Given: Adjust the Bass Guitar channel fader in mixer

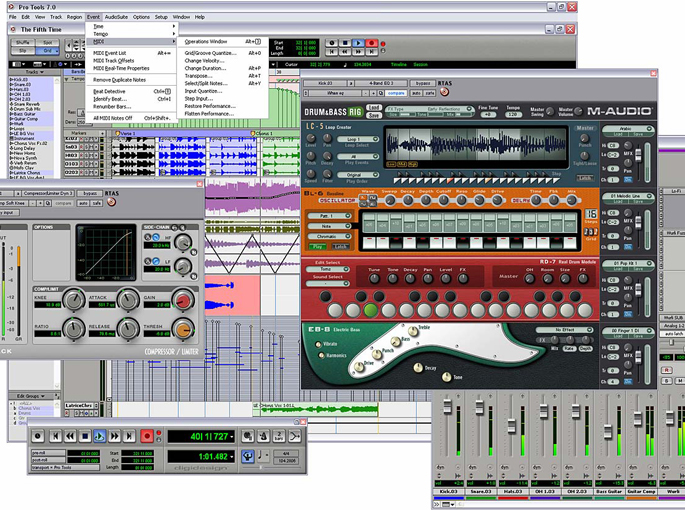Looking at the screenshot, I should tap(608, 433).
